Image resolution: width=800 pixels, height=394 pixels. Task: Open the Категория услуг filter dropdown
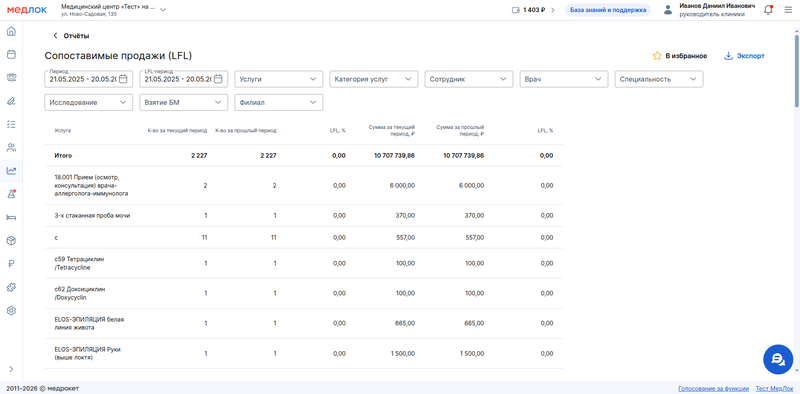(373, 79)
